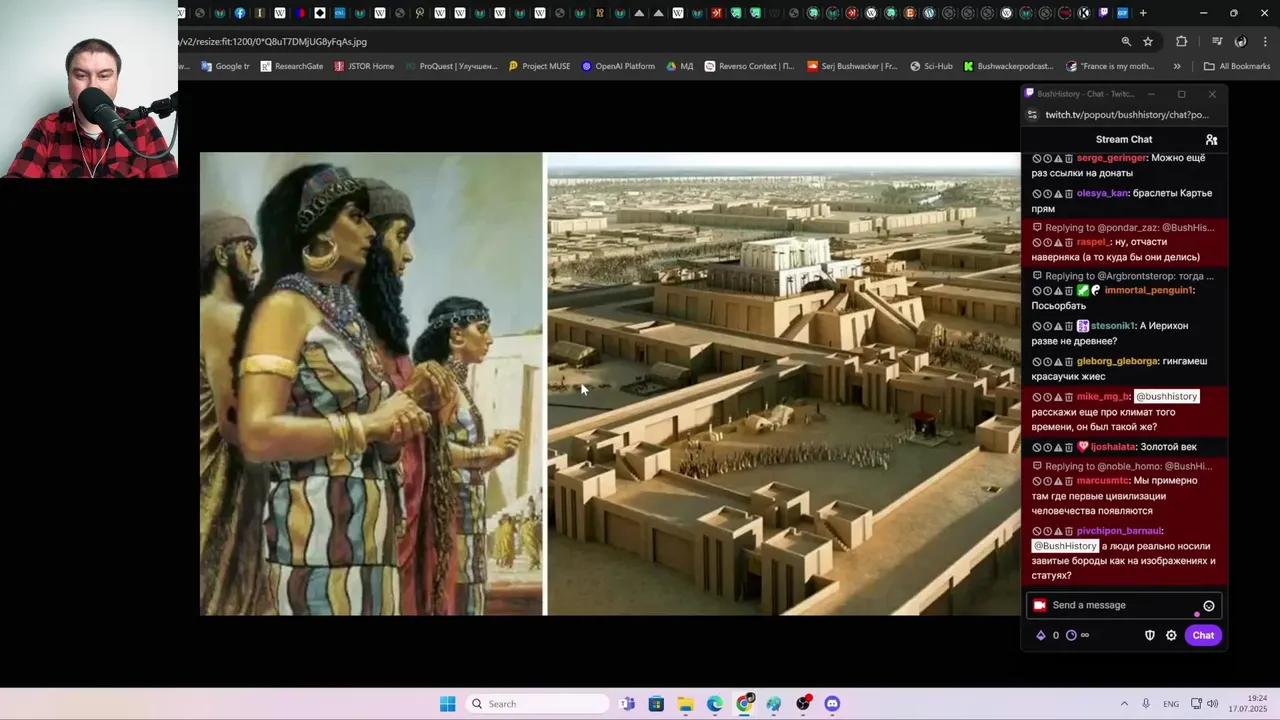Click reply thread to @pondar_zaz
Viewport: 1280px width, 720px height.
1123,228
